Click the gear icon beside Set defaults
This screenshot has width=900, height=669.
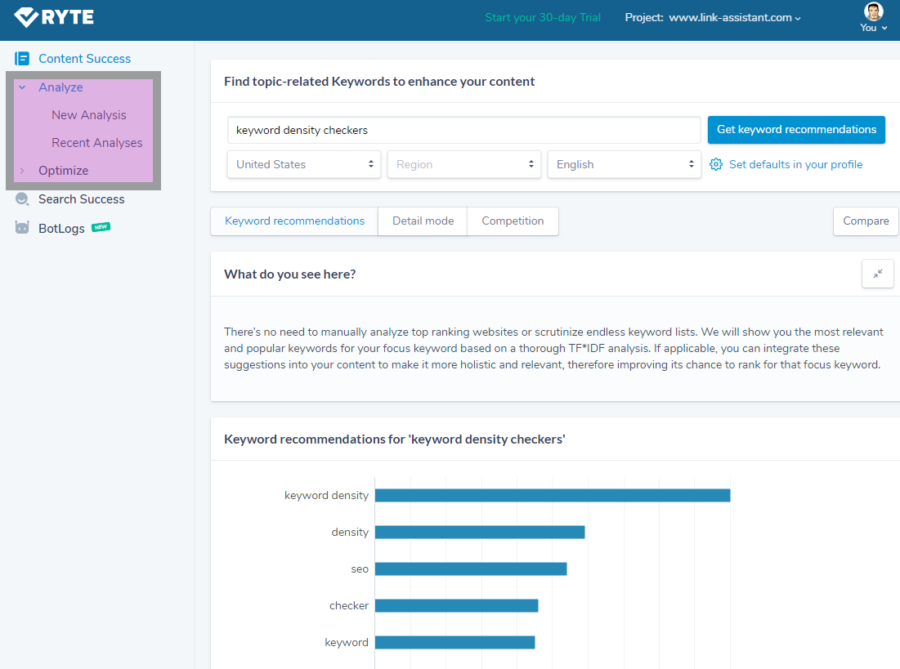click(x=716, y=164)
